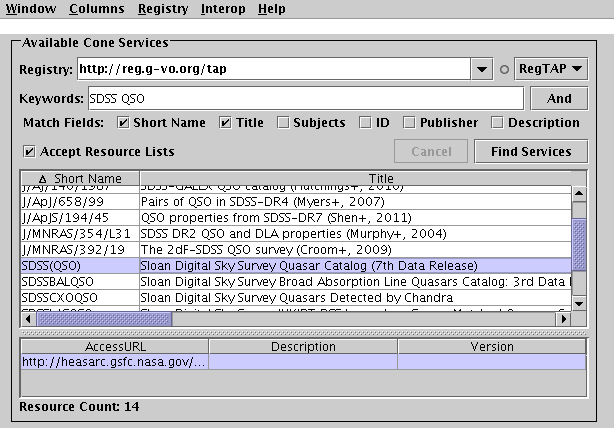Uncheck the Short Name match field

[124, 123]
